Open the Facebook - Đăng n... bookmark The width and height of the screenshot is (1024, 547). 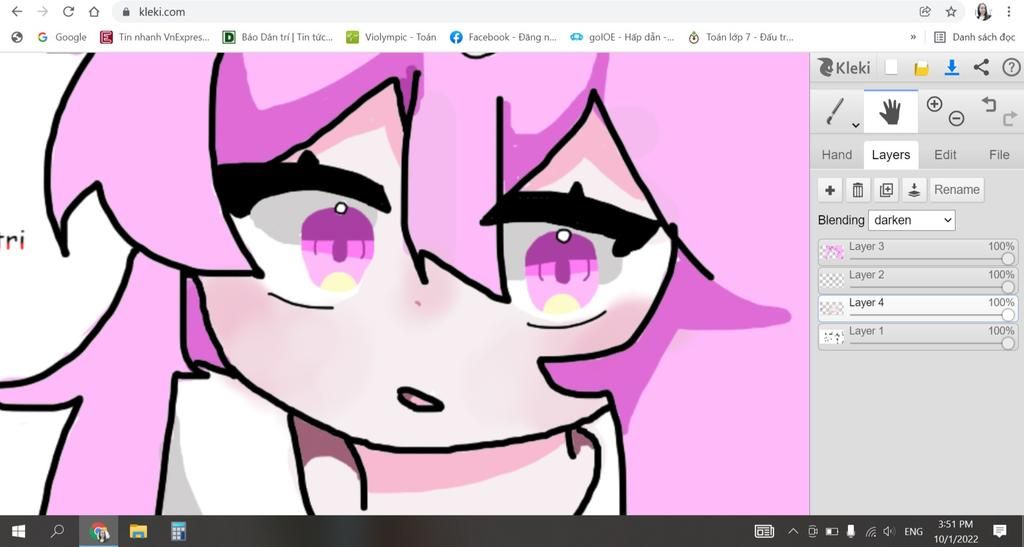coord(503,37)
